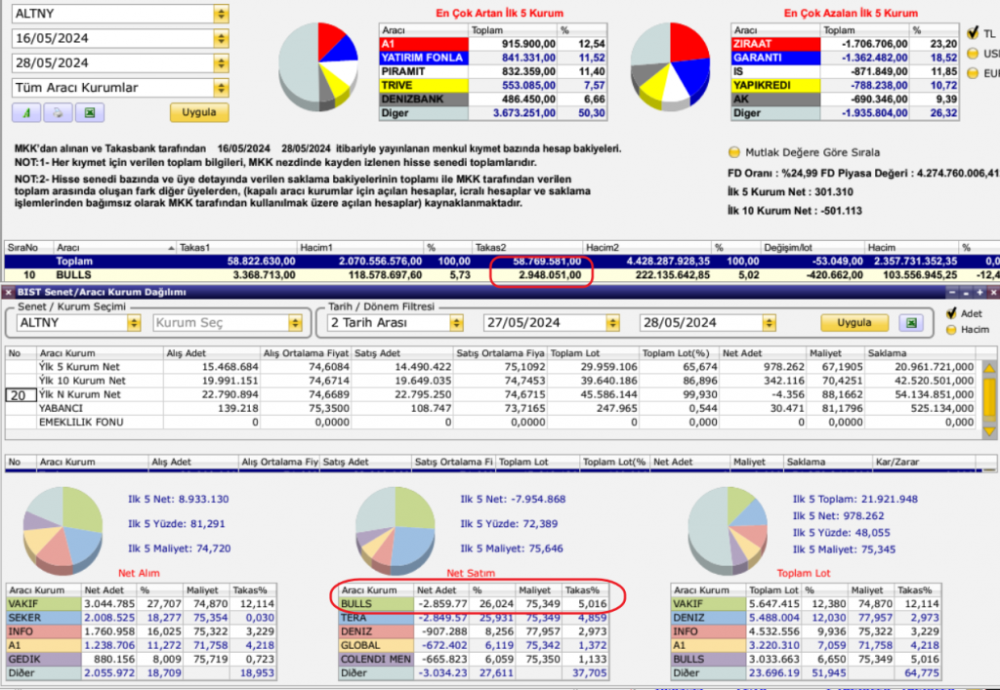The width and height of the screenshot is (1000, 690).
Task: Select the TL currency radio button
Action: click(973, 33)
